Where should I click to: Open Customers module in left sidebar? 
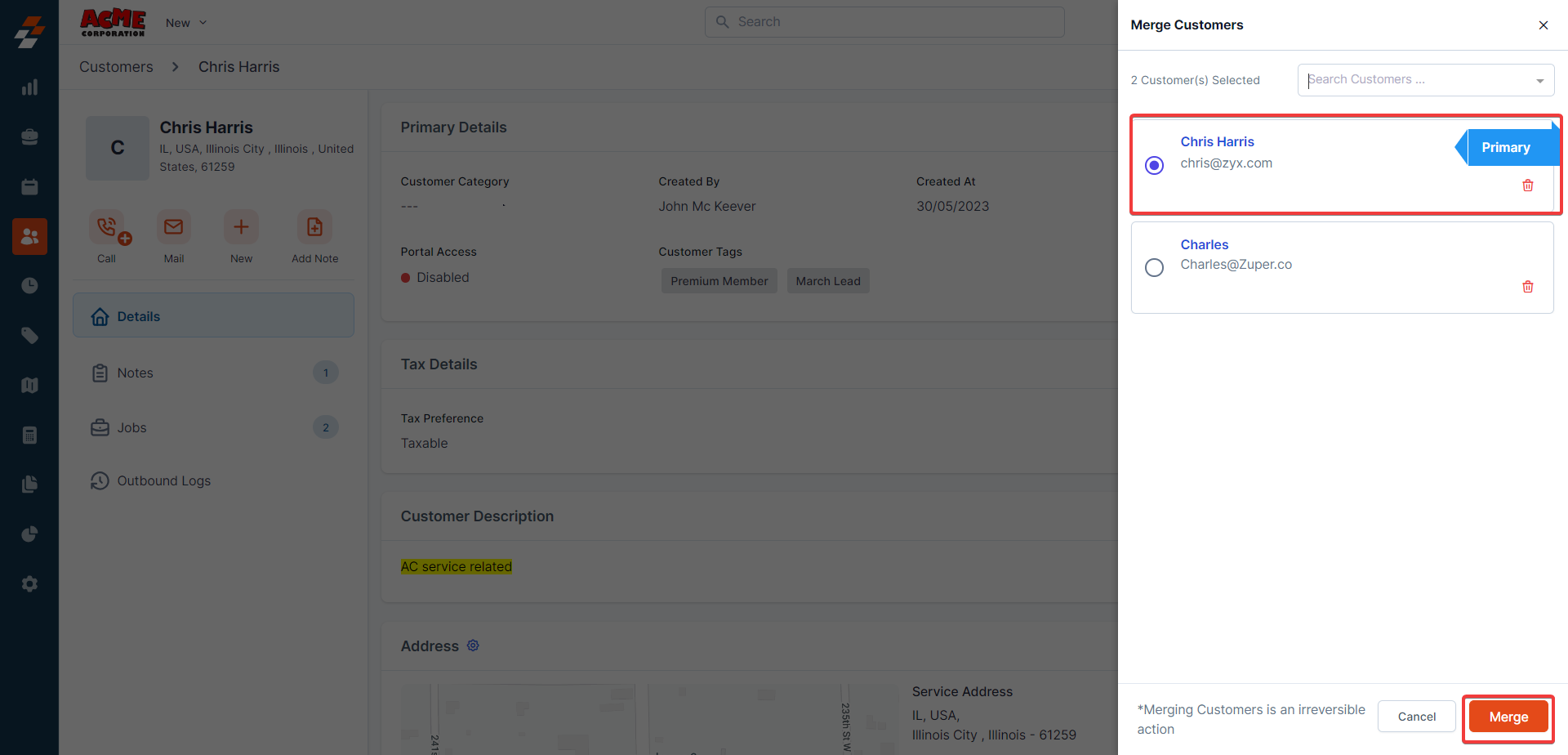29,236
